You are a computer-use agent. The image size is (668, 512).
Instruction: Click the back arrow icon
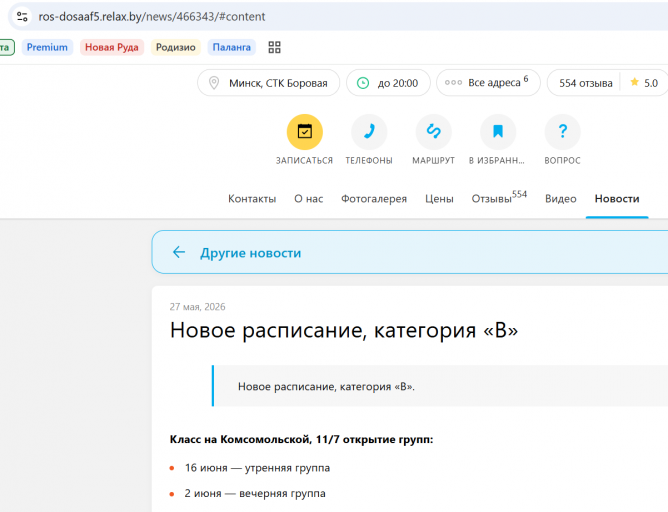coord(179,252)
